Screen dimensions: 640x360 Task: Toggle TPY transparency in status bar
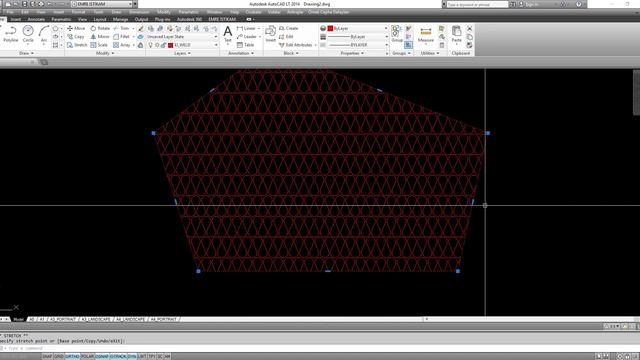tap(151, 356)
